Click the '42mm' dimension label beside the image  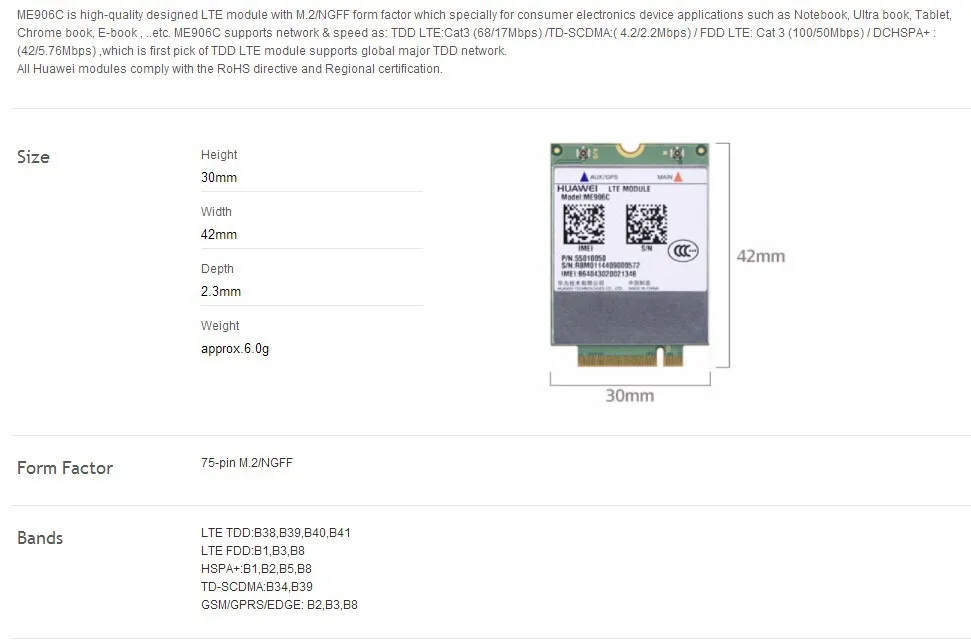click(760, 256)
